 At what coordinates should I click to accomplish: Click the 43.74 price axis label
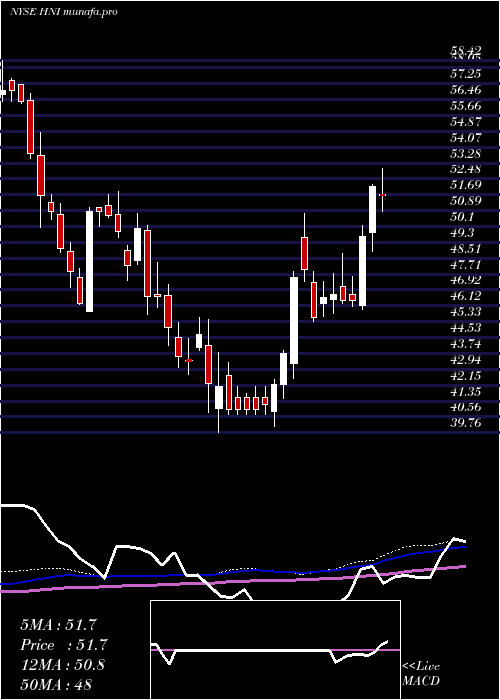pos(466,344)
